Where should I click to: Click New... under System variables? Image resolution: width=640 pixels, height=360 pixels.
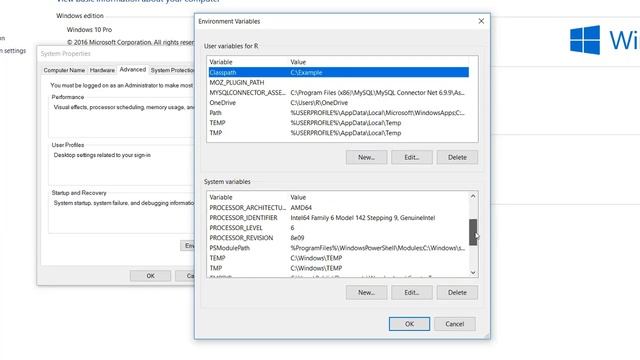366,292
